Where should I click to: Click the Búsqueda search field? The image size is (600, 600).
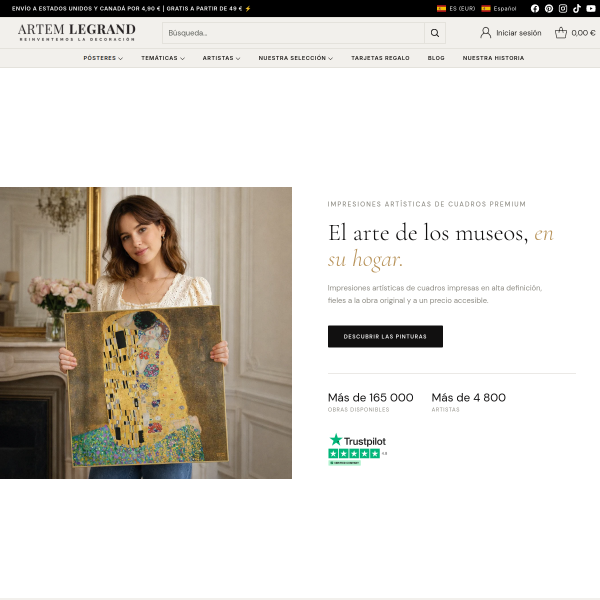tap(293, 33)
